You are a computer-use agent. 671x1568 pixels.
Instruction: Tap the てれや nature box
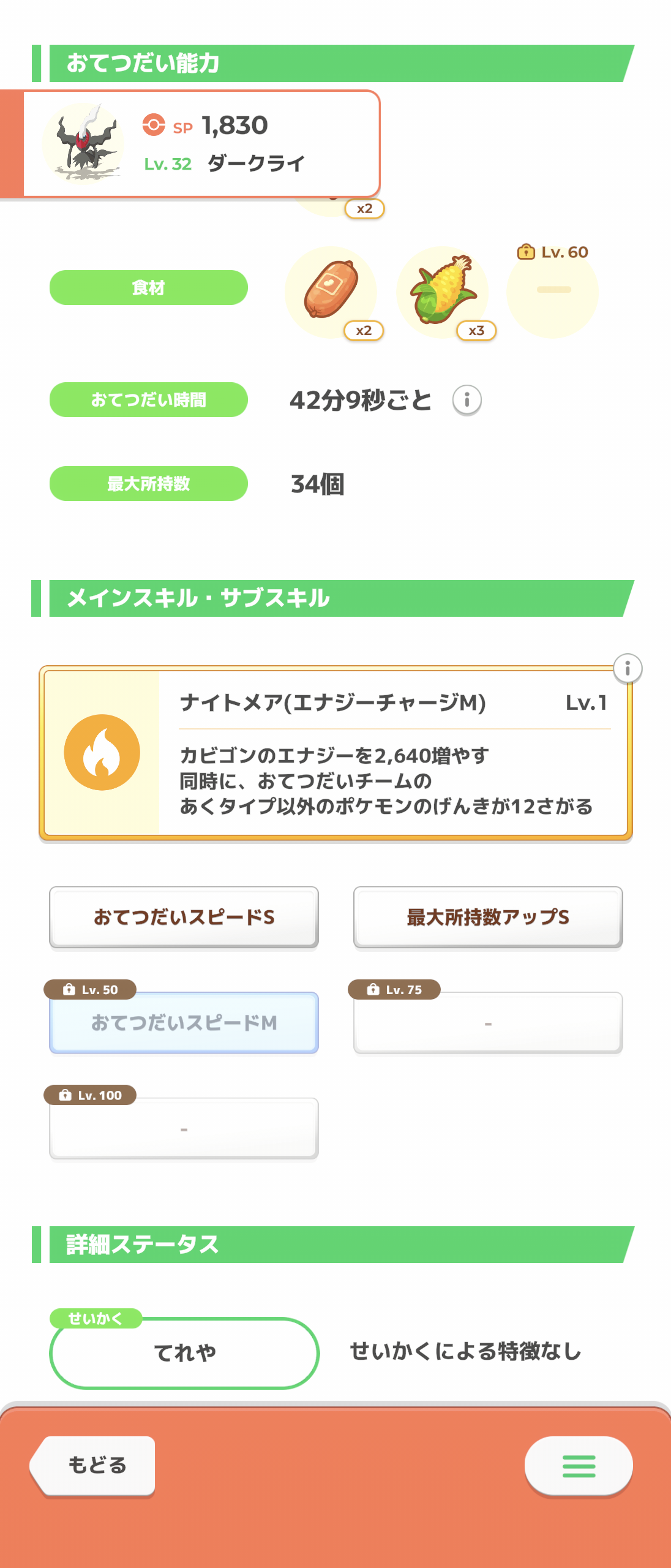pos(184,1352)
